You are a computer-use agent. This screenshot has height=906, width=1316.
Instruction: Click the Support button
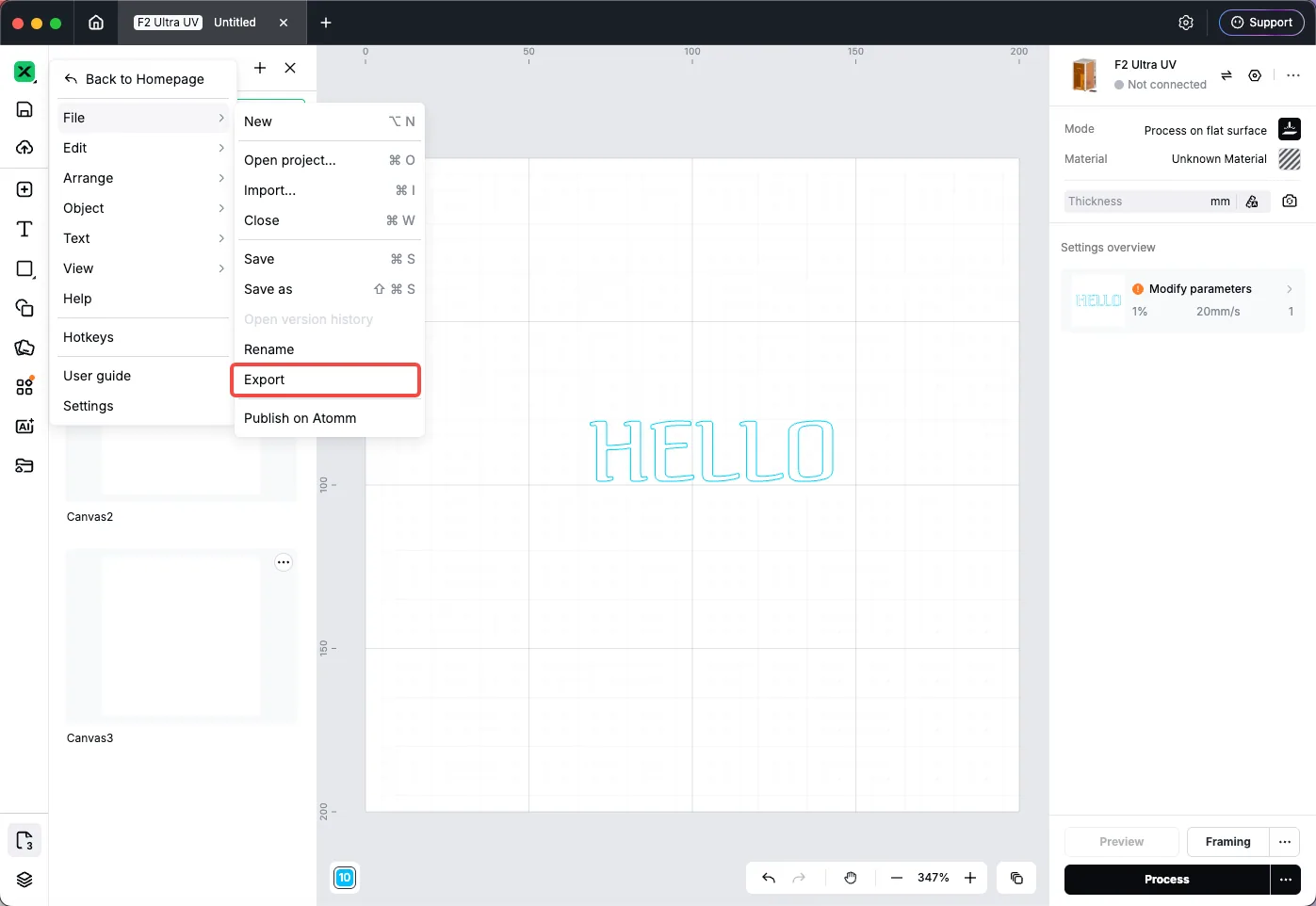coord(1261,23)
